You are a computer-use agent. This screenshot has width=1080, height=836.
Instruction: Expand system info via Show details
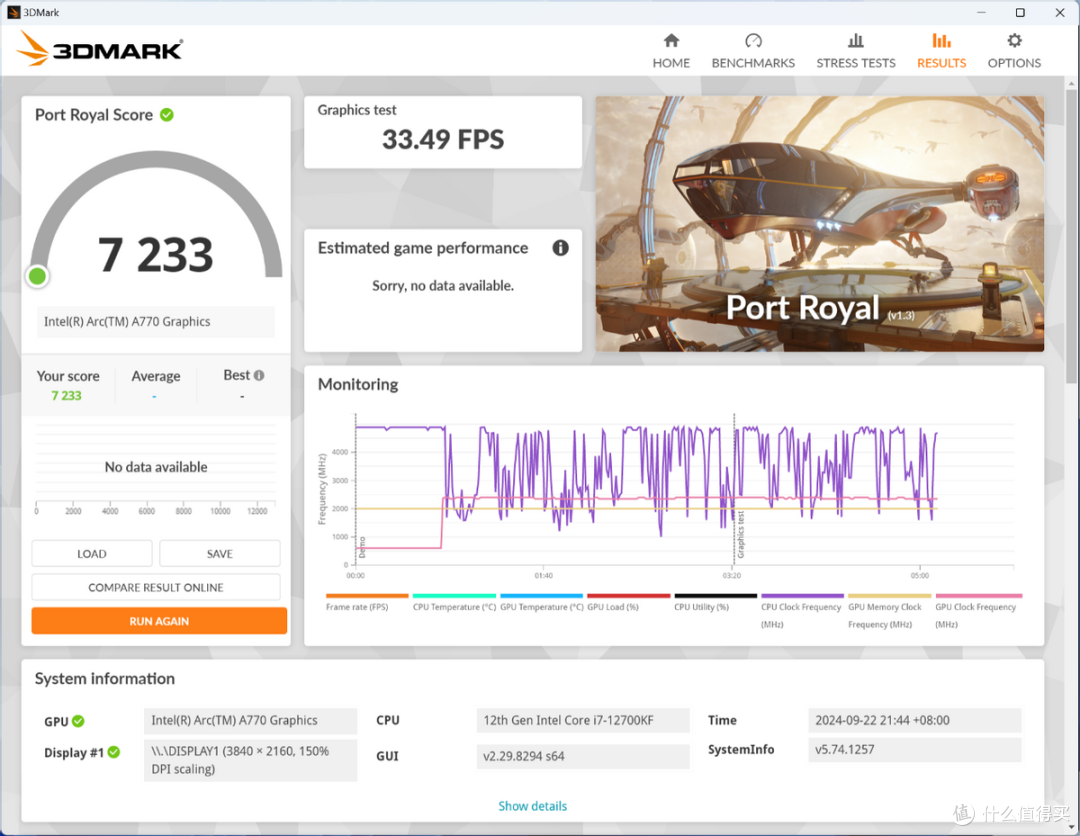coord(532,806)
